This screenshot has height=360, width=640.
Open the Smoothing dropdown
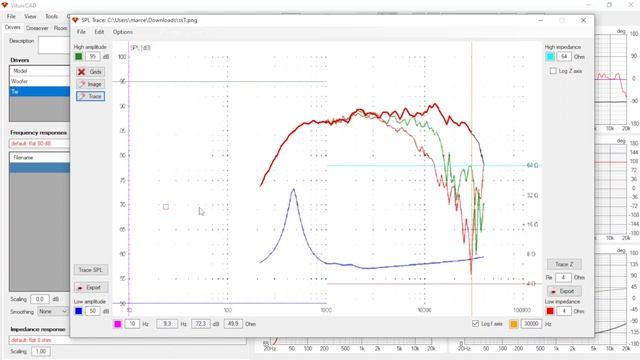click(53, 311)
